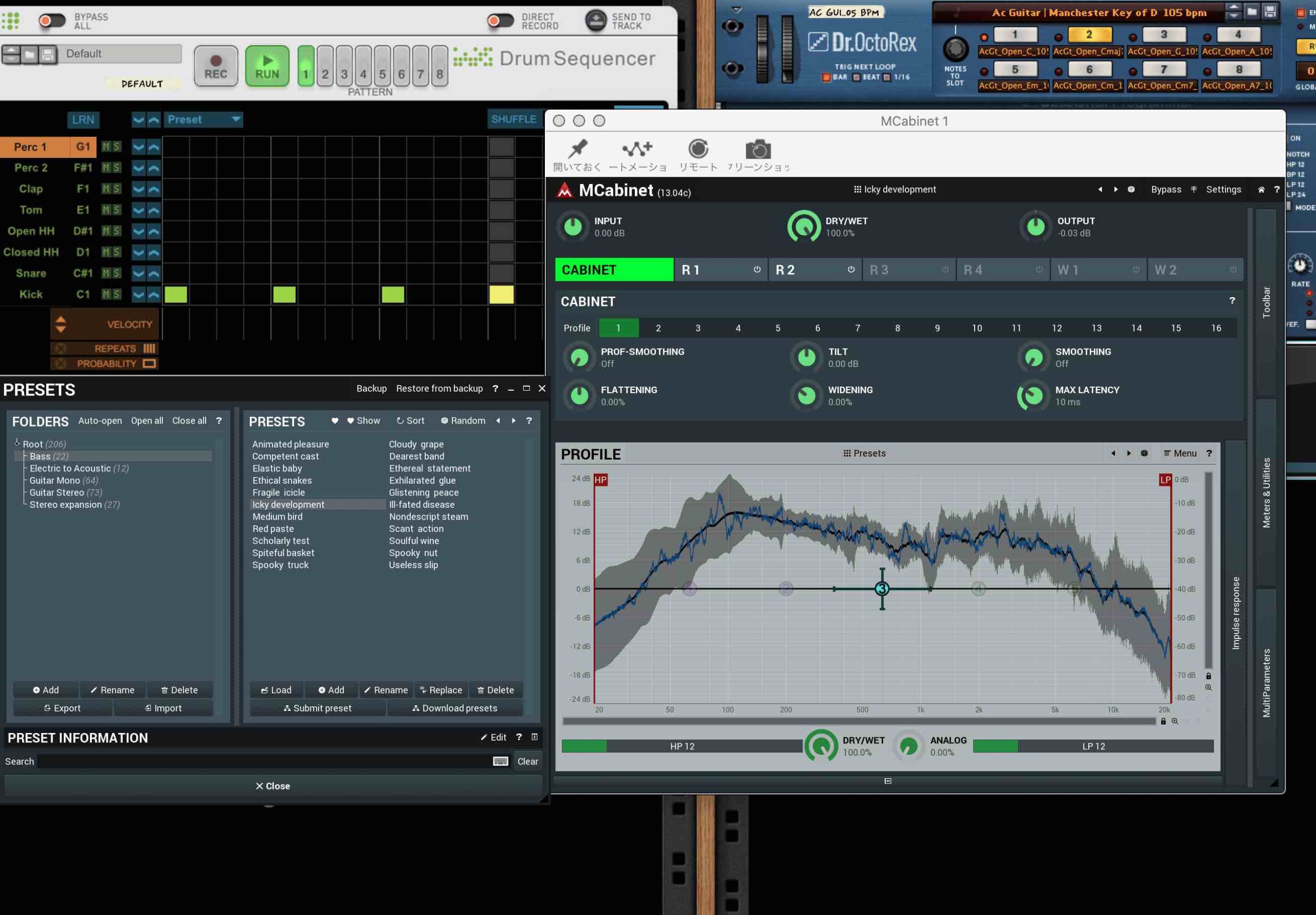Click the MCabinet home icon
1316x915 pixels.
pos(1261,190)
